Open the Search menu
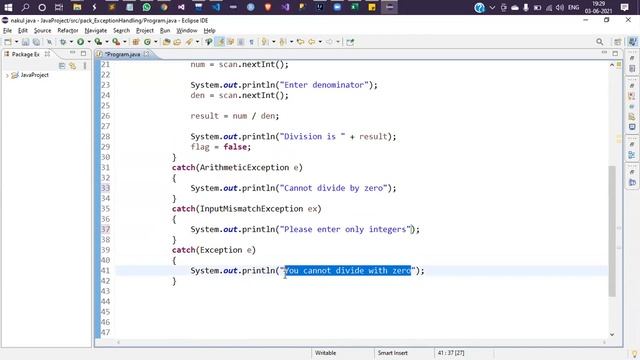 [121, 31]
